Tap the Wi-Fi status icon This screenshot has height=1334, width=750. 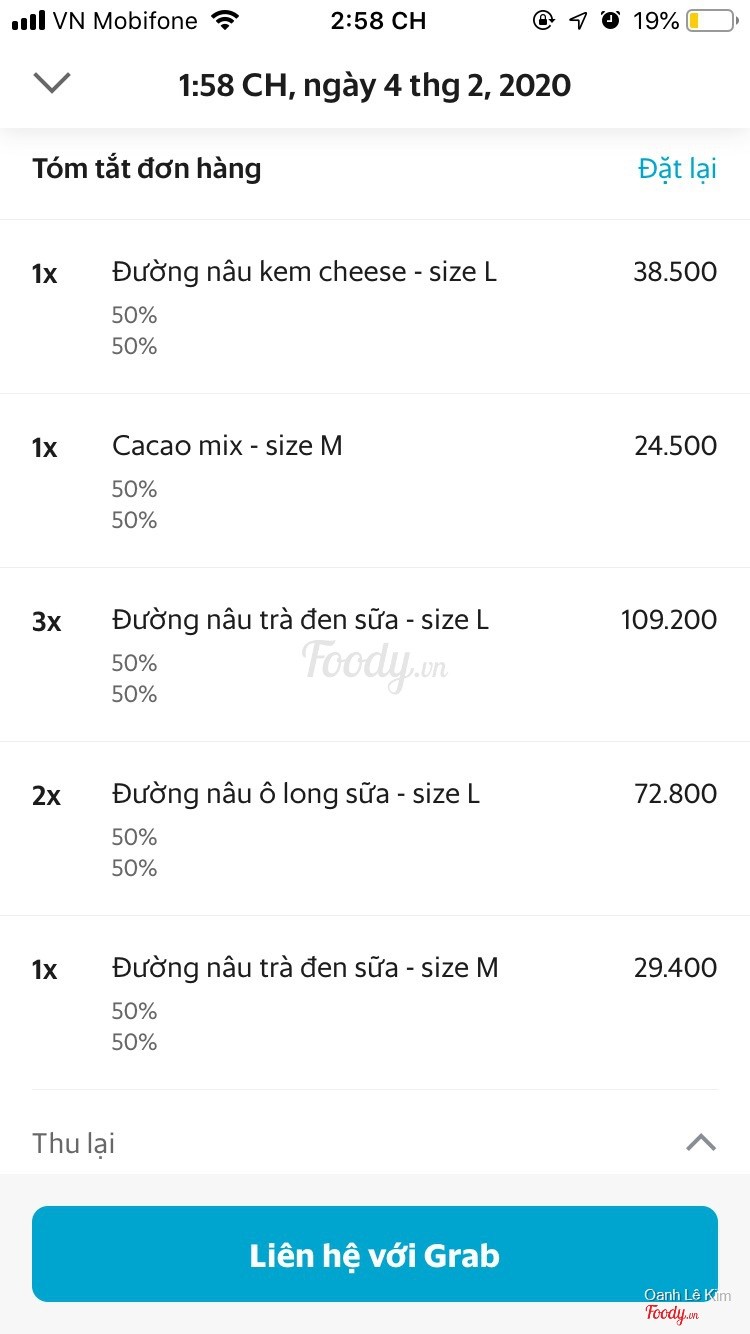[x=226, y=20]
